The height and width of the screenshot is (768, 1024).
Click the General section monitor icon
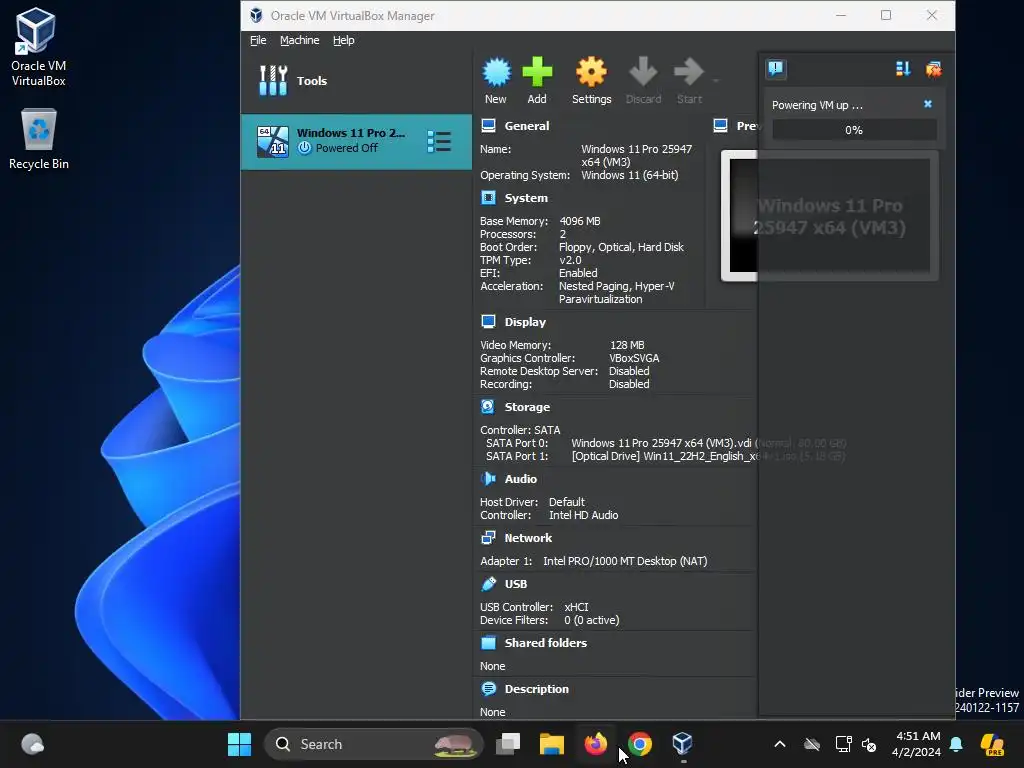[488, 125]
